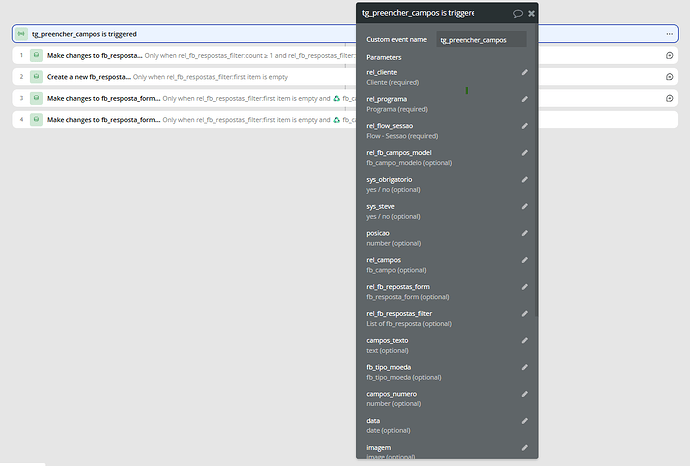Viewport: 690px width, 466px height.
Task: Select the tg_preencher_campos is triggered event row
Action: (345, 34)
